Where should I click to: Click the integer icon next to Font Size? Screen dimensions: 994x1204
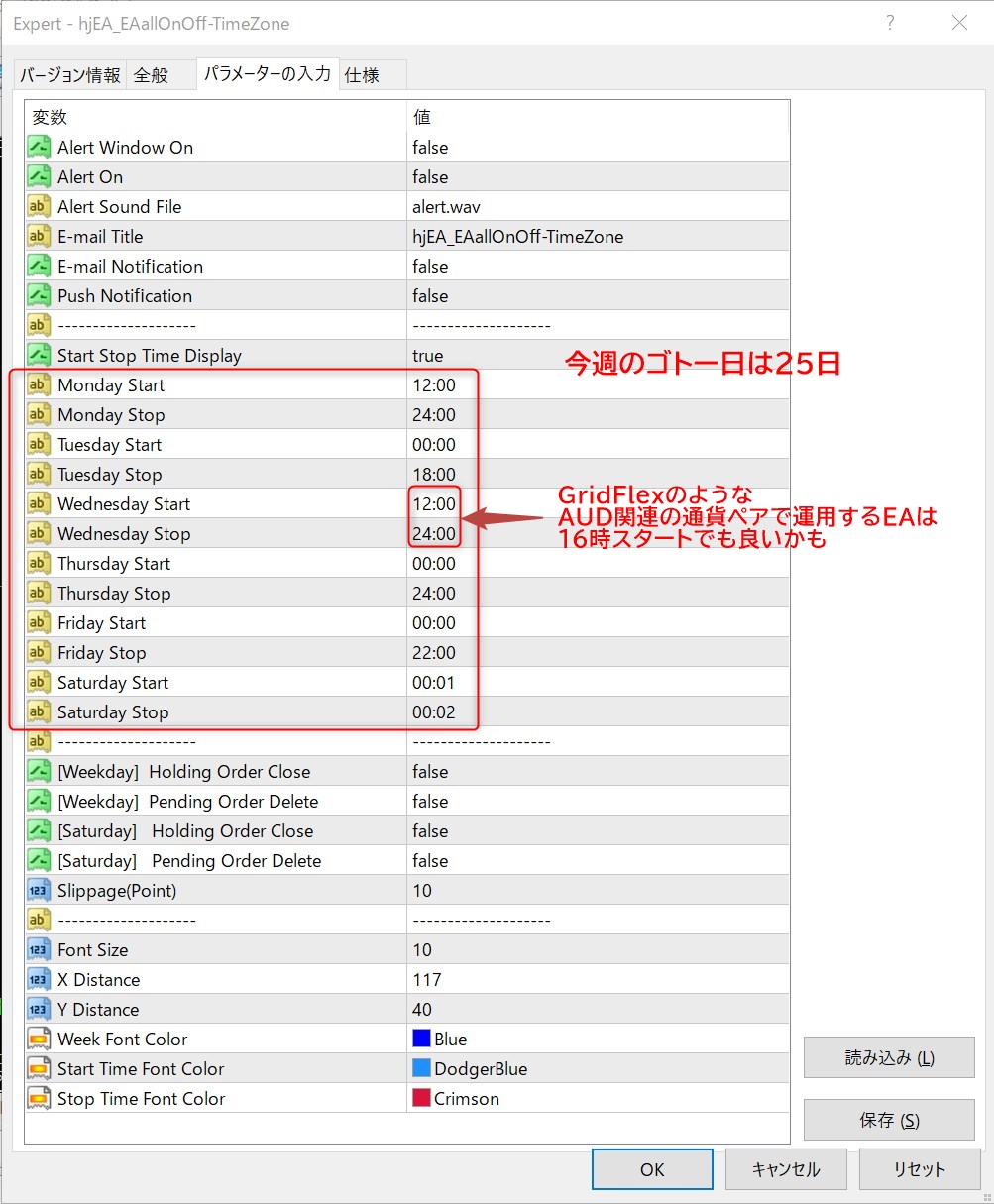[x=39, y=950]
